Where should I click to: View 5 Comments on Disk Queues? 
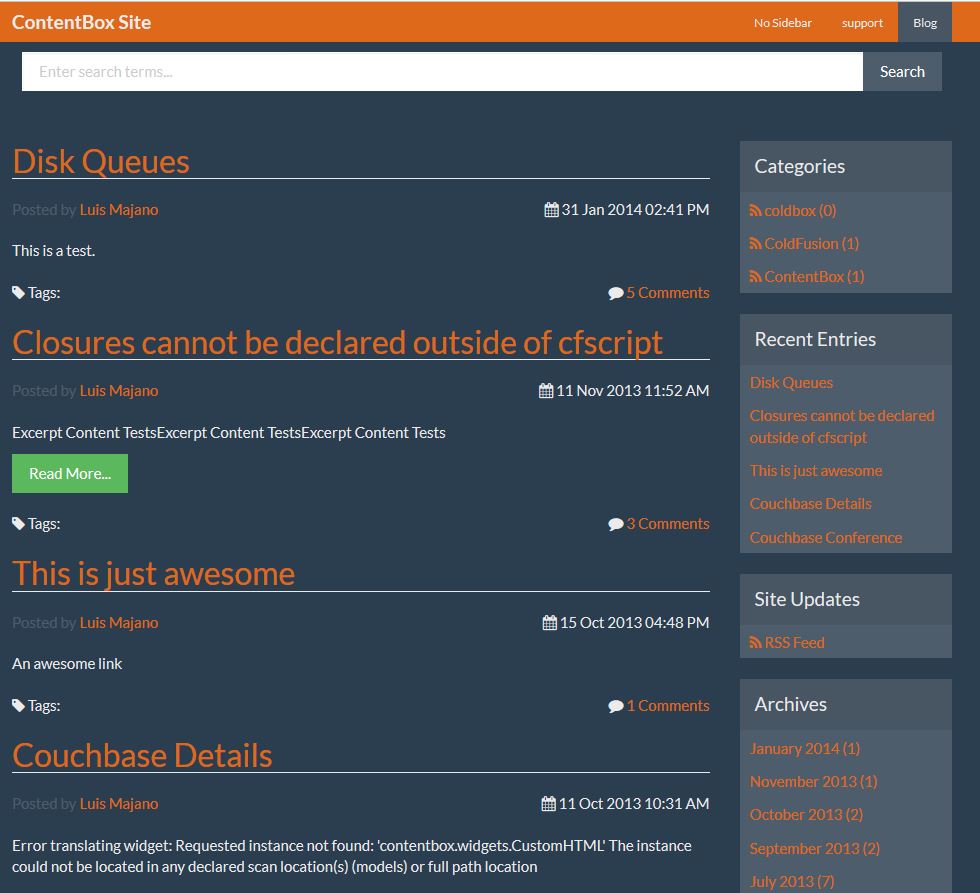[x=667, y=293]
